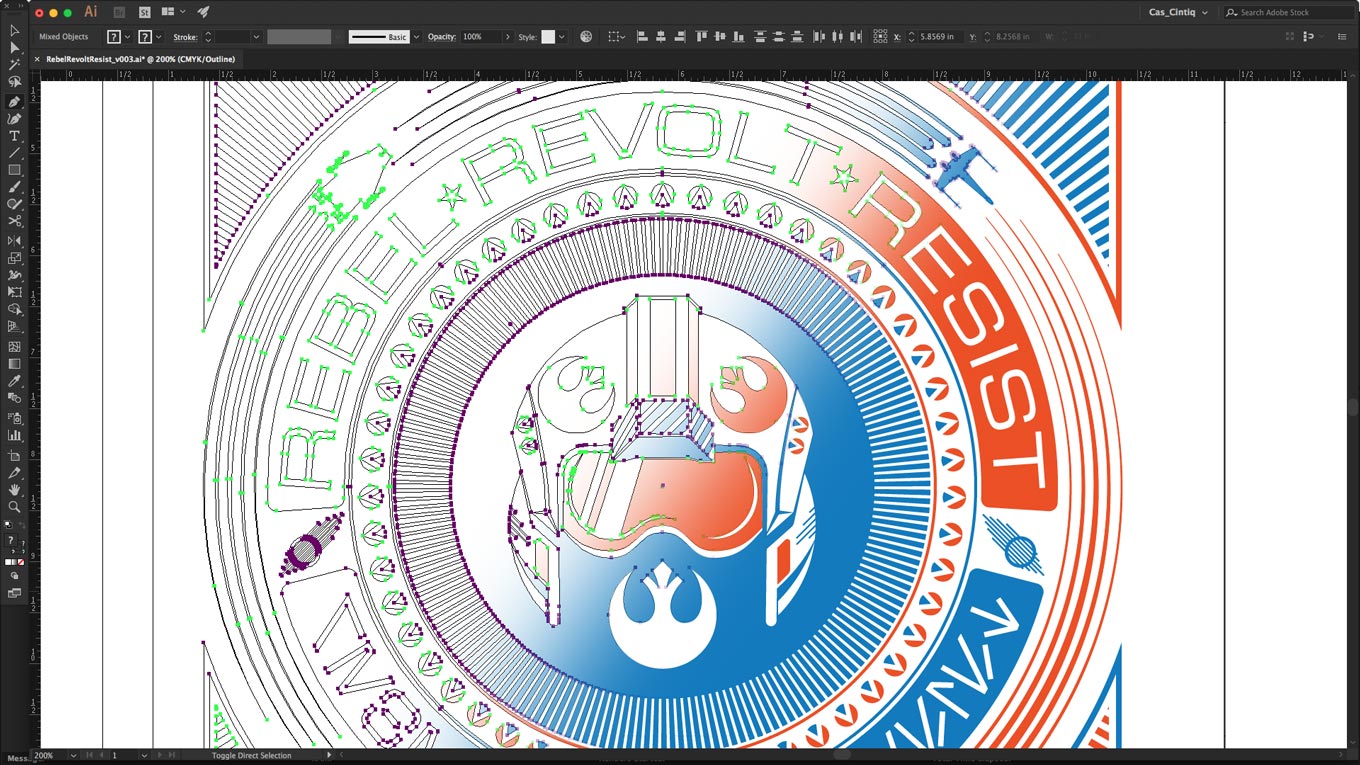This screenshot has width=1360, height=765.
Task: Choose the Artboard tool
Action: [x=14, y=455]
